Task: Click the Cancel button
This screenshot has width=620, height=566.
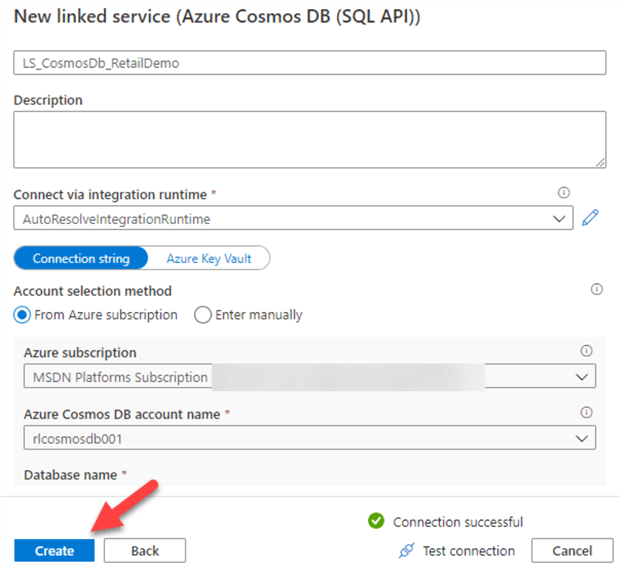Action: [x=572, y=551]
